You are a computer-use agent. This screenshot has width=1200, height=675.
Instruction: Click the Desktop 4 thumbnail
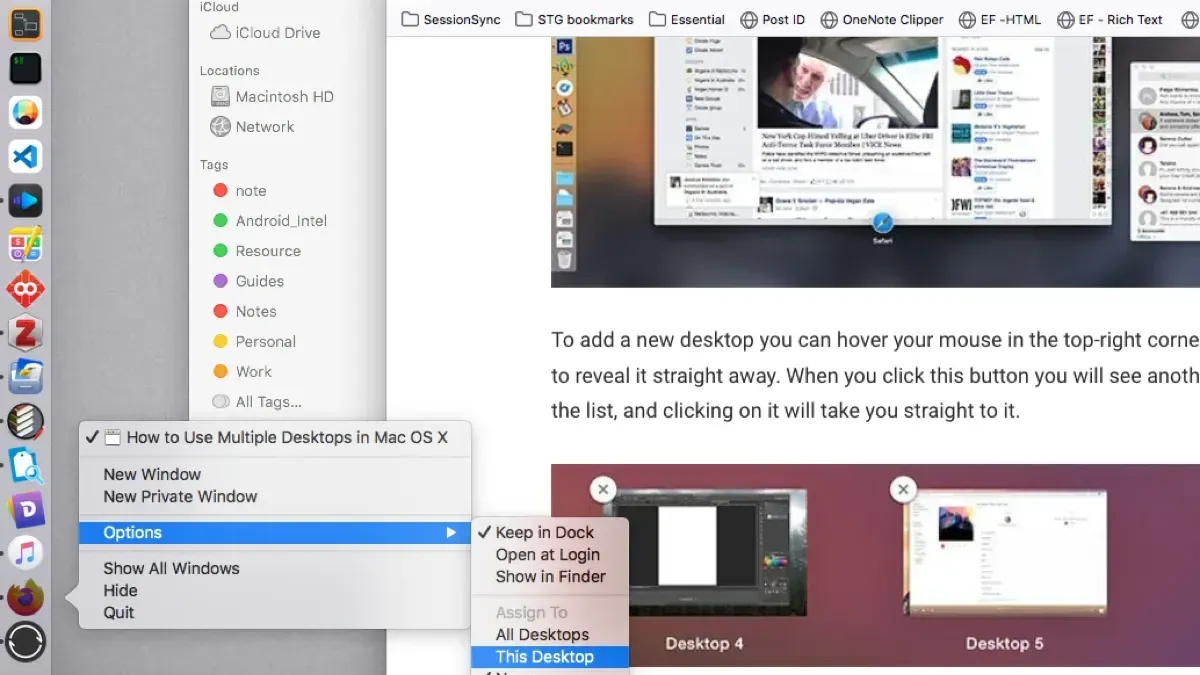(x=705, y=552)
